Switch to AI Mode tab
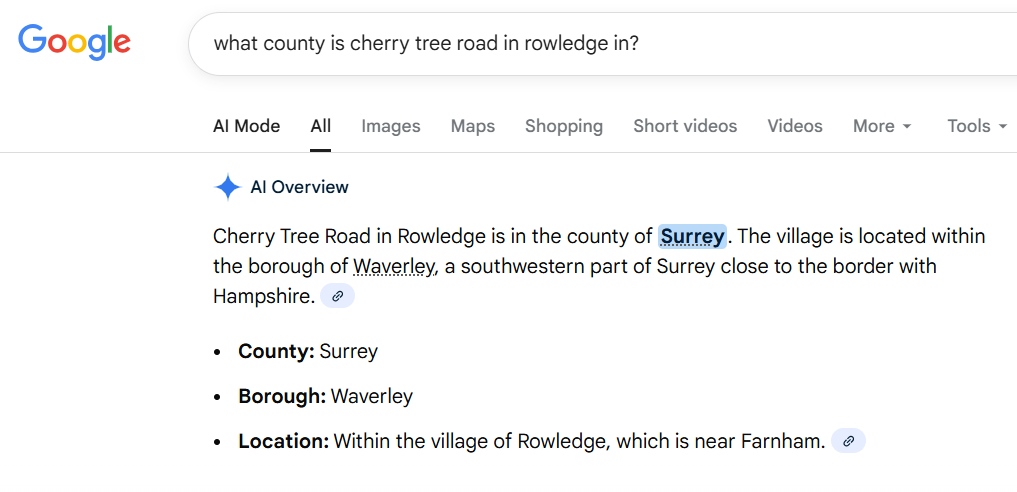Screen dimensions: 1017x492 (x=246, y=126)
